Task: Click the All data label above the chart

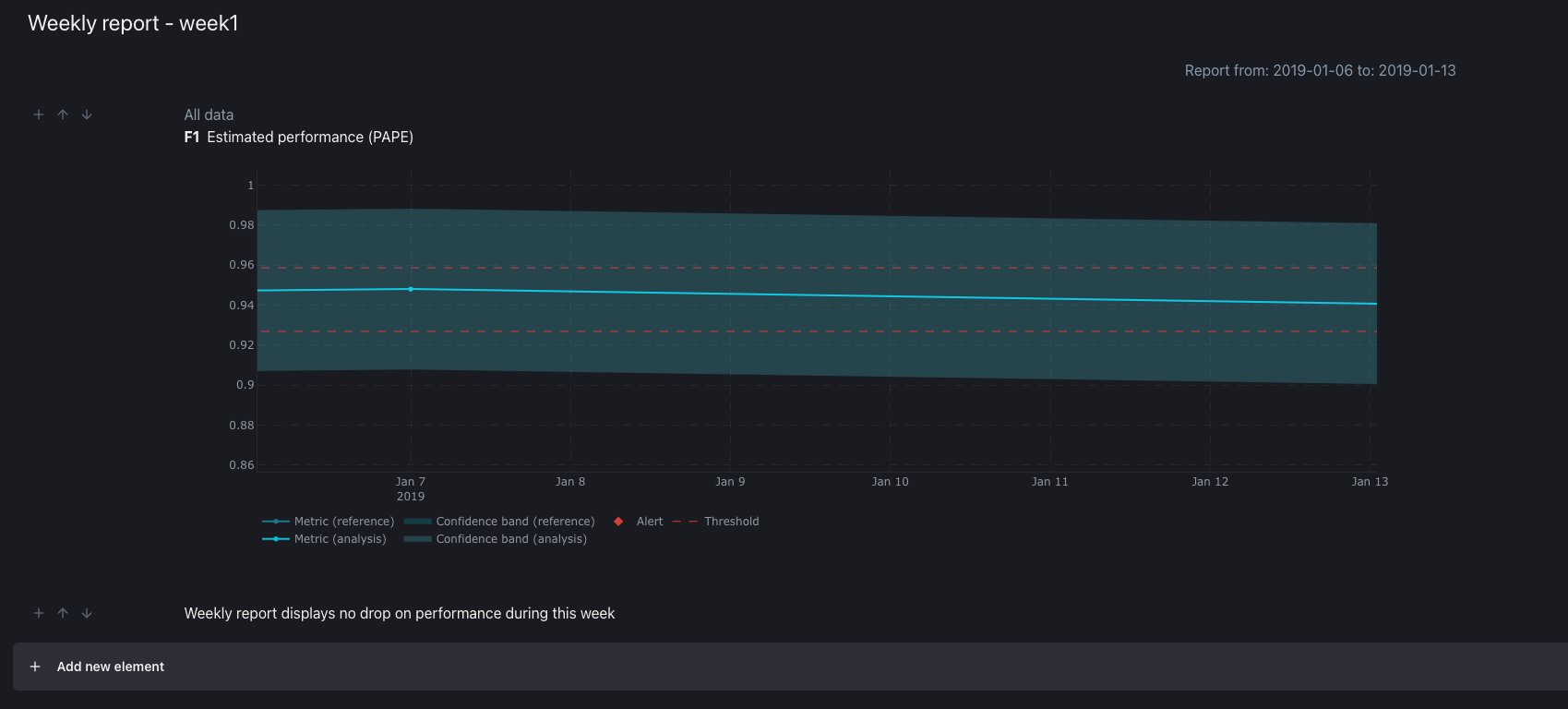Action: pyautogui.click(x=209, y=115)
